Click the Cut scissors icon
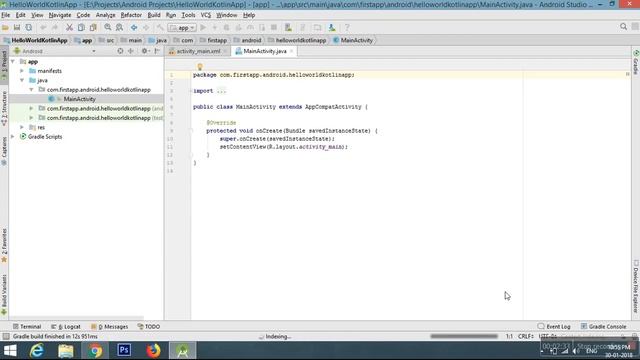 69,27
